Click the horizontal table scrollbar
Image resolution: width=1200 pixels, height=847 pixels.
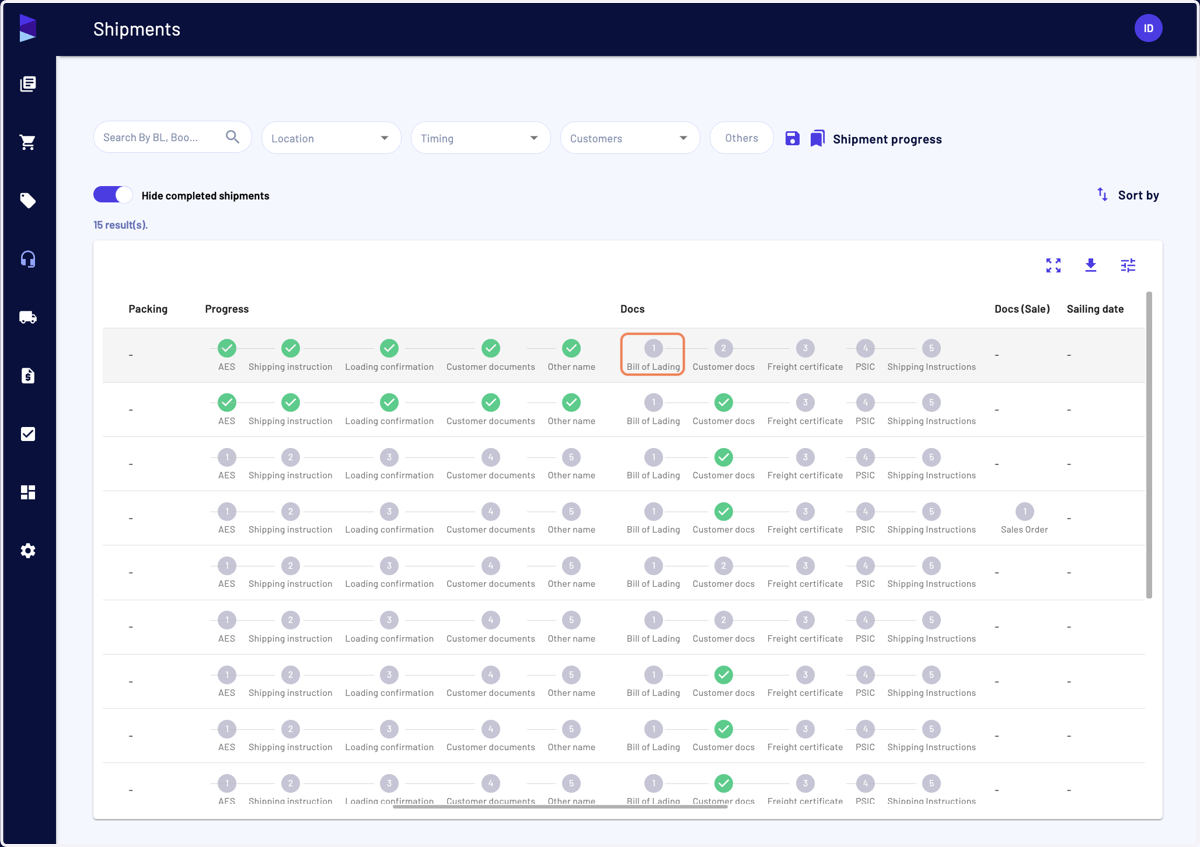point(560,805)
